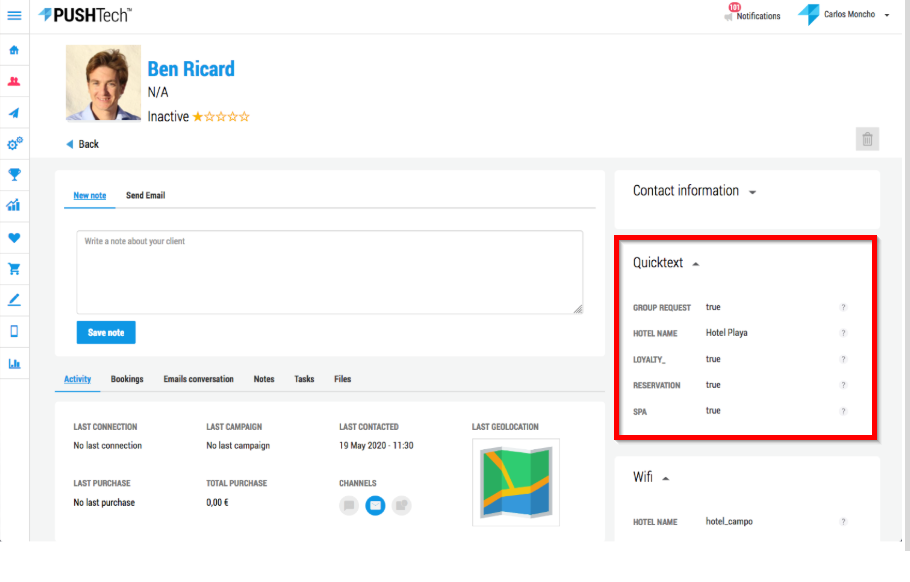
Task: Select the Contacts people icon in the sidebar
Action: 14,81
